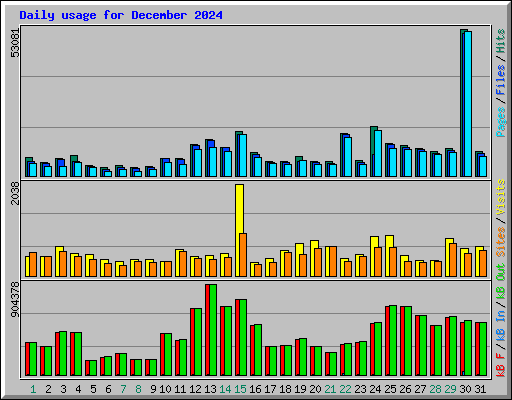Image resolution: width=512 pixels, height=400 pixels.
Task: Select day 19 on the x-axis
Action: point(300,389)
